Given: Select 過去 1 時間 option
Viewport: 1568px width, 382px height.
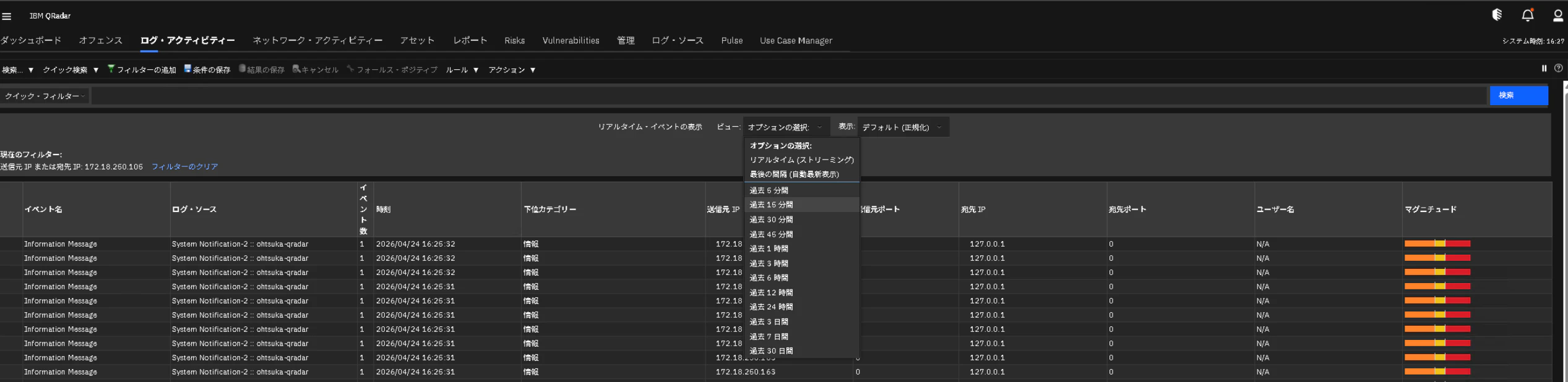Looking at the screenshot, I should (801, 248).
